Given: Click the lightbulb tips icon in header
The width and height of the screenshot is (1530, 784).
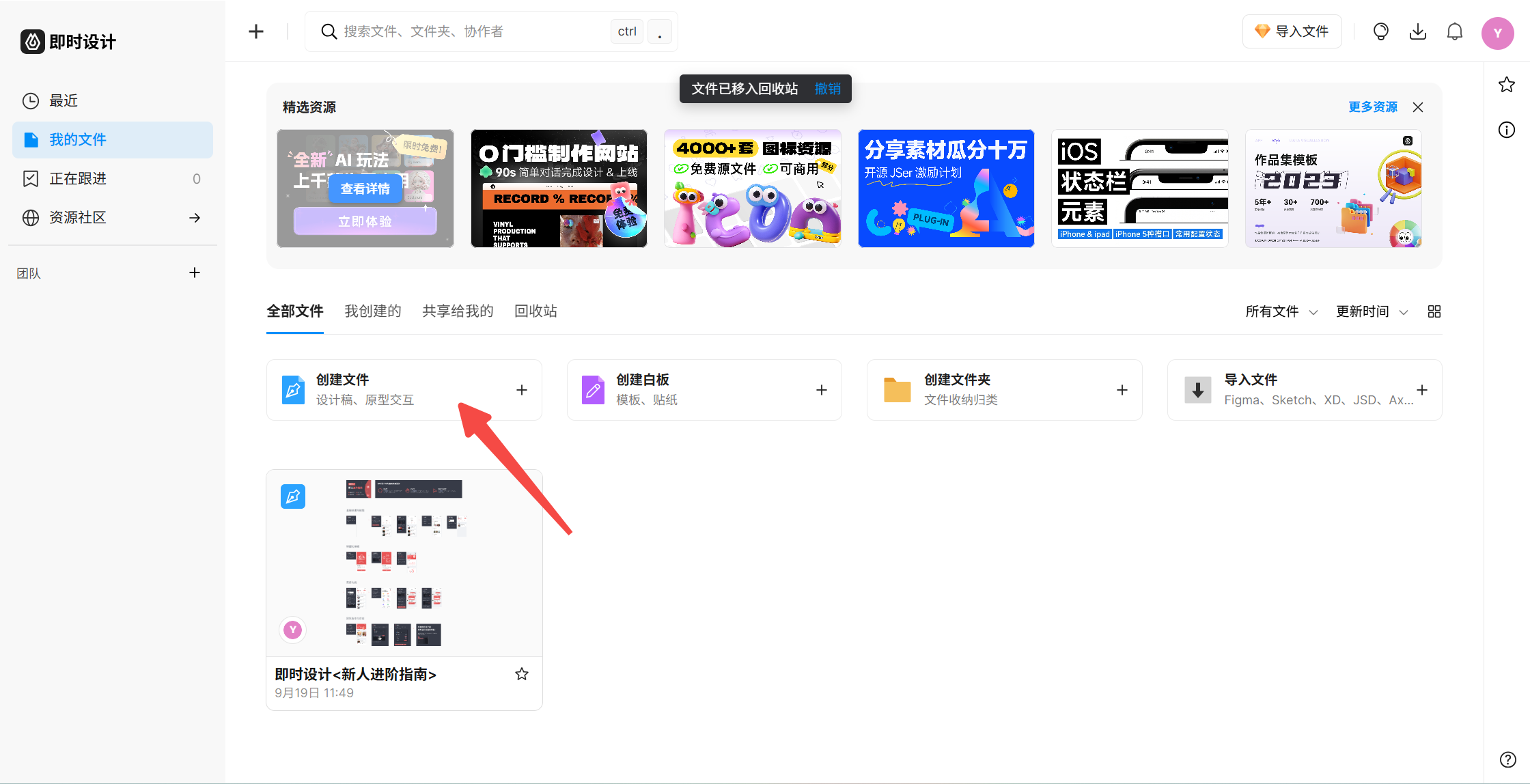Looking at the screenshot, I should coord(1380,31).
